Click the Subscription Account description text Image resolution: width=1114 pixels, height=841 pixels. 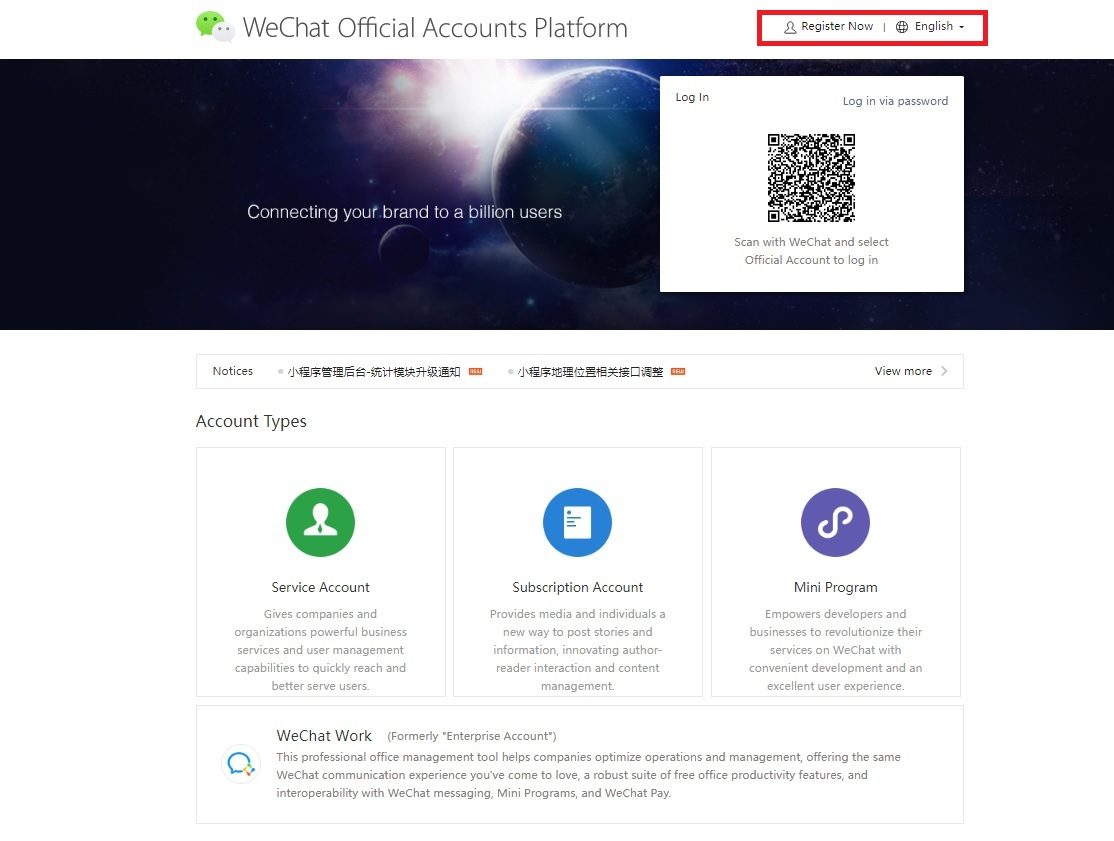[x=578, y=650]
